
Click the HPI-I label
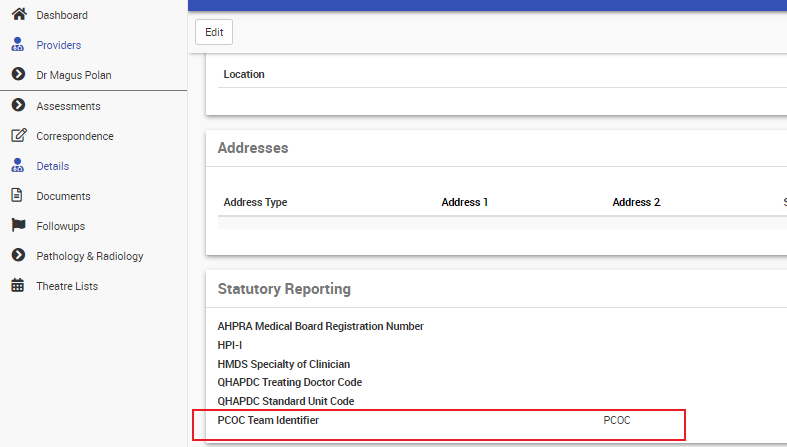click(230, 345)
